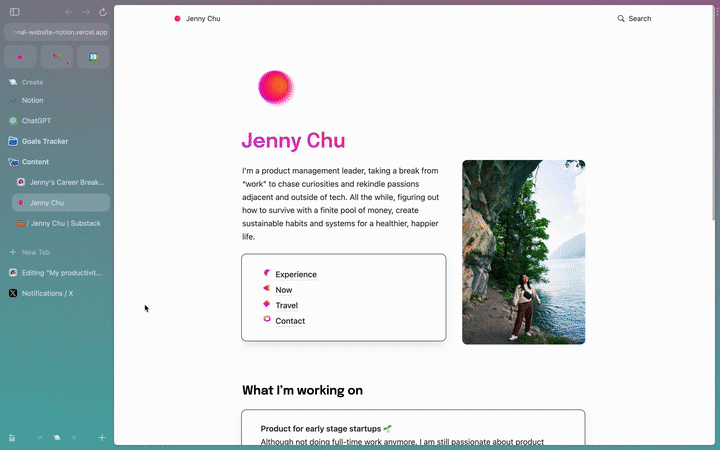
Task: Click the pink icon beside Now
Action: (267, 288)
